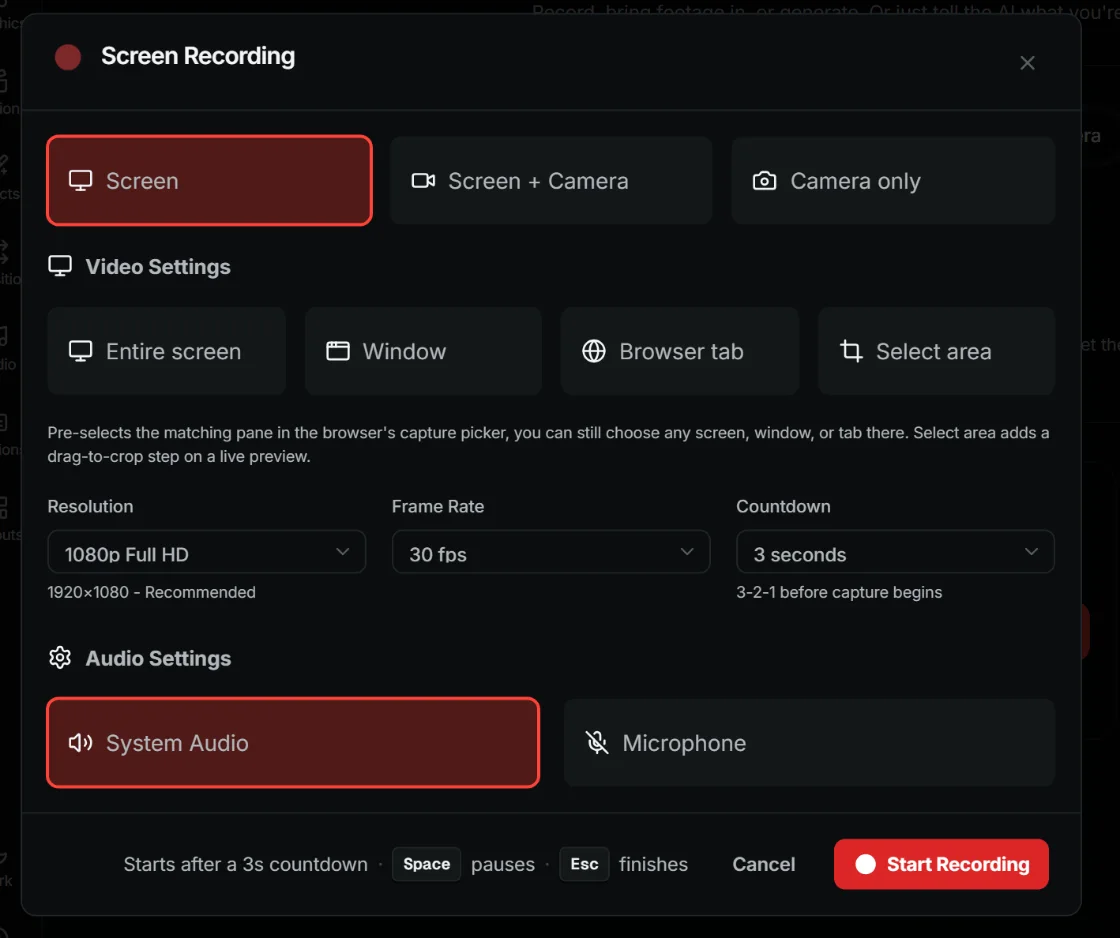Pick Entire screen capture source
The image size is (1120, 938).
pos(166,351)
